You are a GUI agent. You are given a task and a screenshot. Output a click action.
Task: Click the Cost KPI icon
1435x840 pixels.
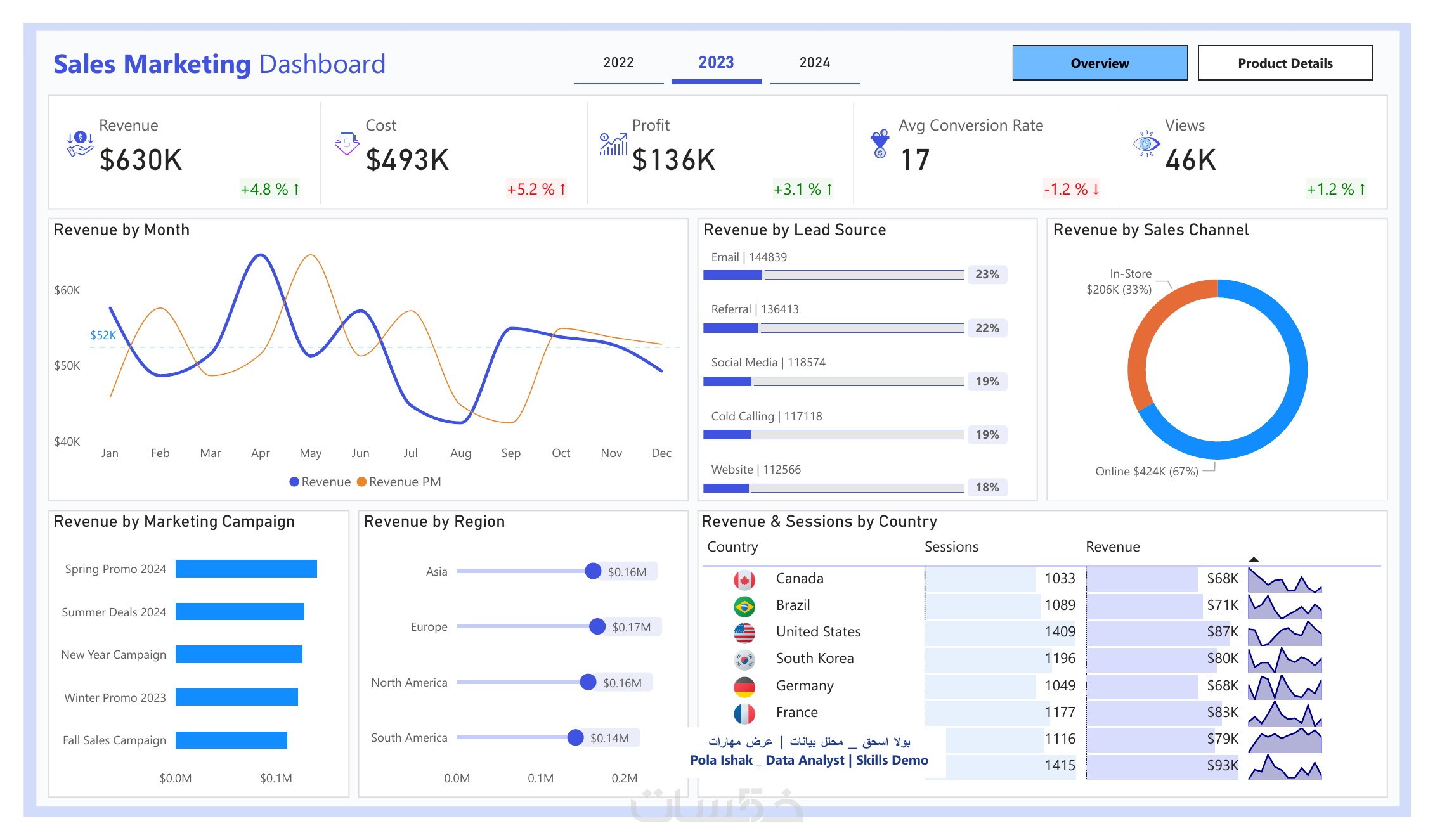click(347, 144)
